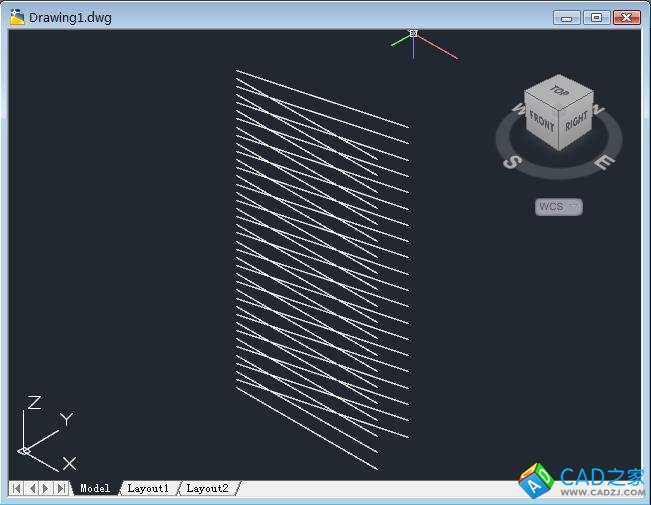This screenshot has height=505, width=651.
Task: Switch to the Layout1 tab
Action: point(148,488)
